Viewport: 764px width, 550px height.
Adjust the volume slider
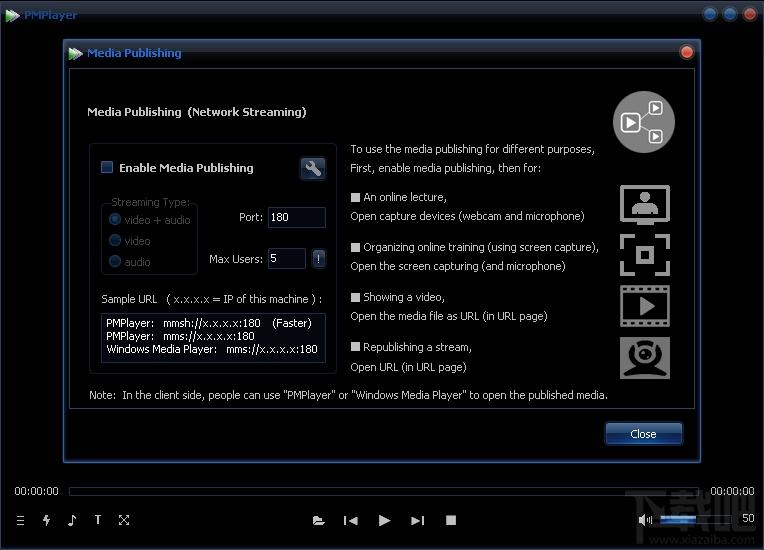click(696, 520)
